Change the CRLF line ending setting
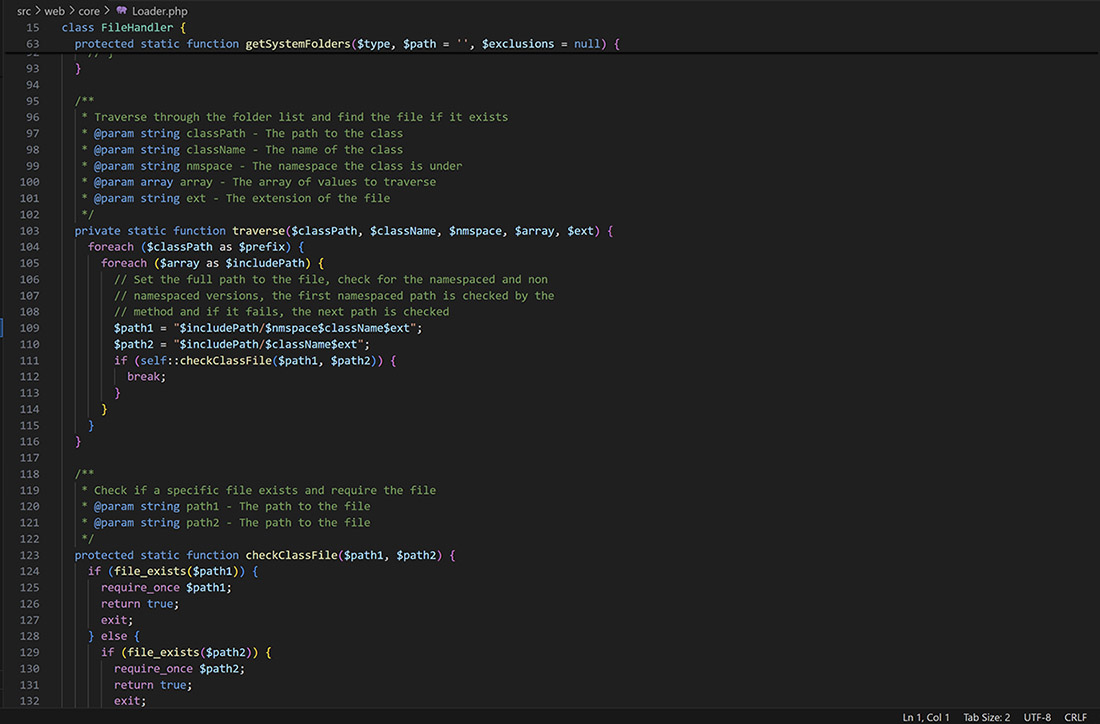 [1075, 717]
